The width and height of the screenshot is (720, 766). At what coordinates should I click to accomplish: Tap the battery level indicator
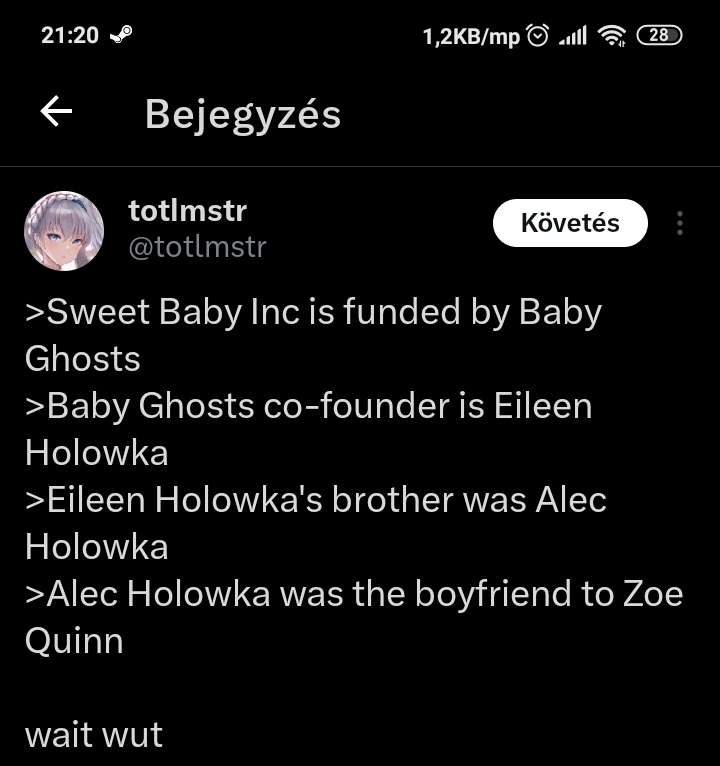point(659,35)
